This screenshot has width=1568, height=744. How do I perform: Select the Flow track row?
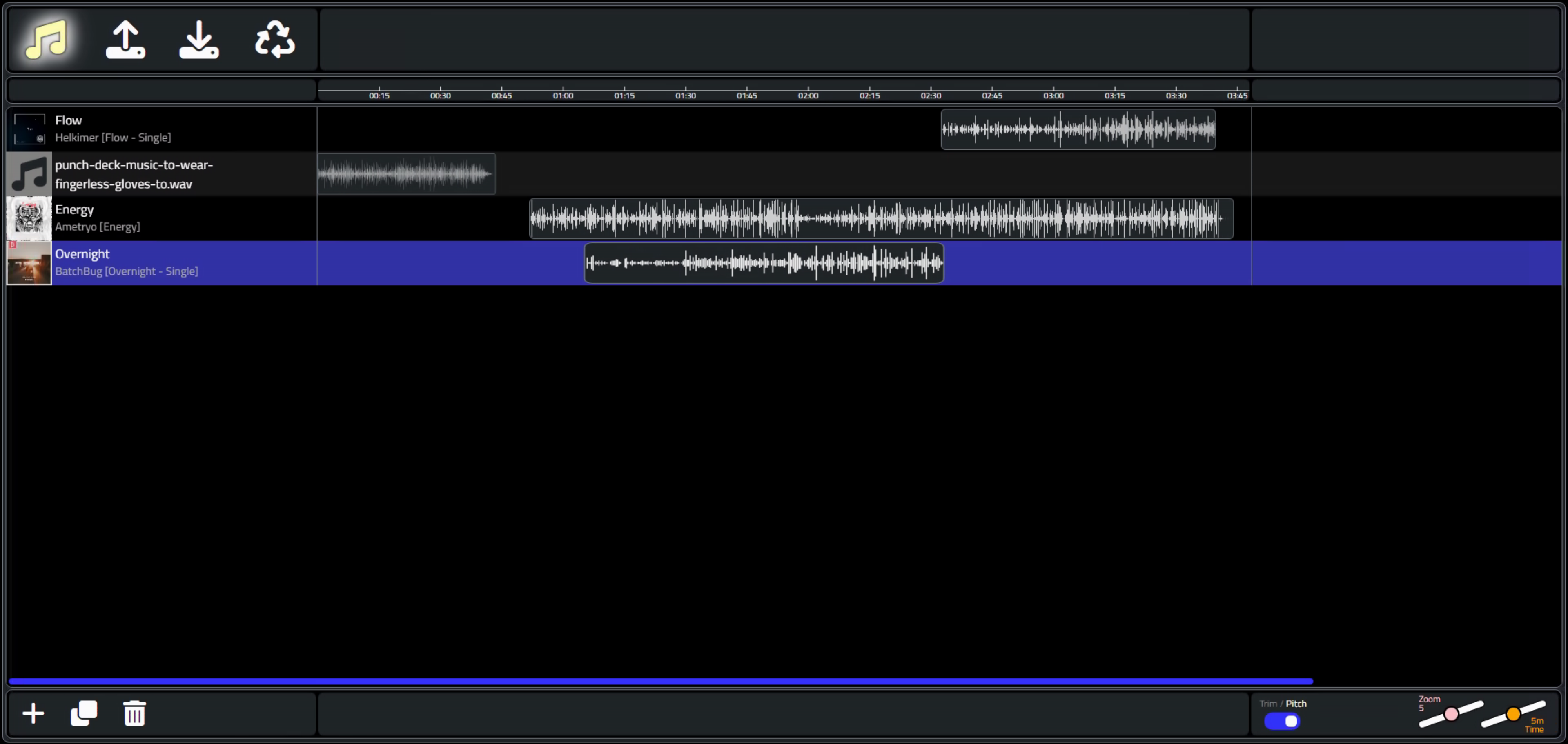(x=784, y=129)
